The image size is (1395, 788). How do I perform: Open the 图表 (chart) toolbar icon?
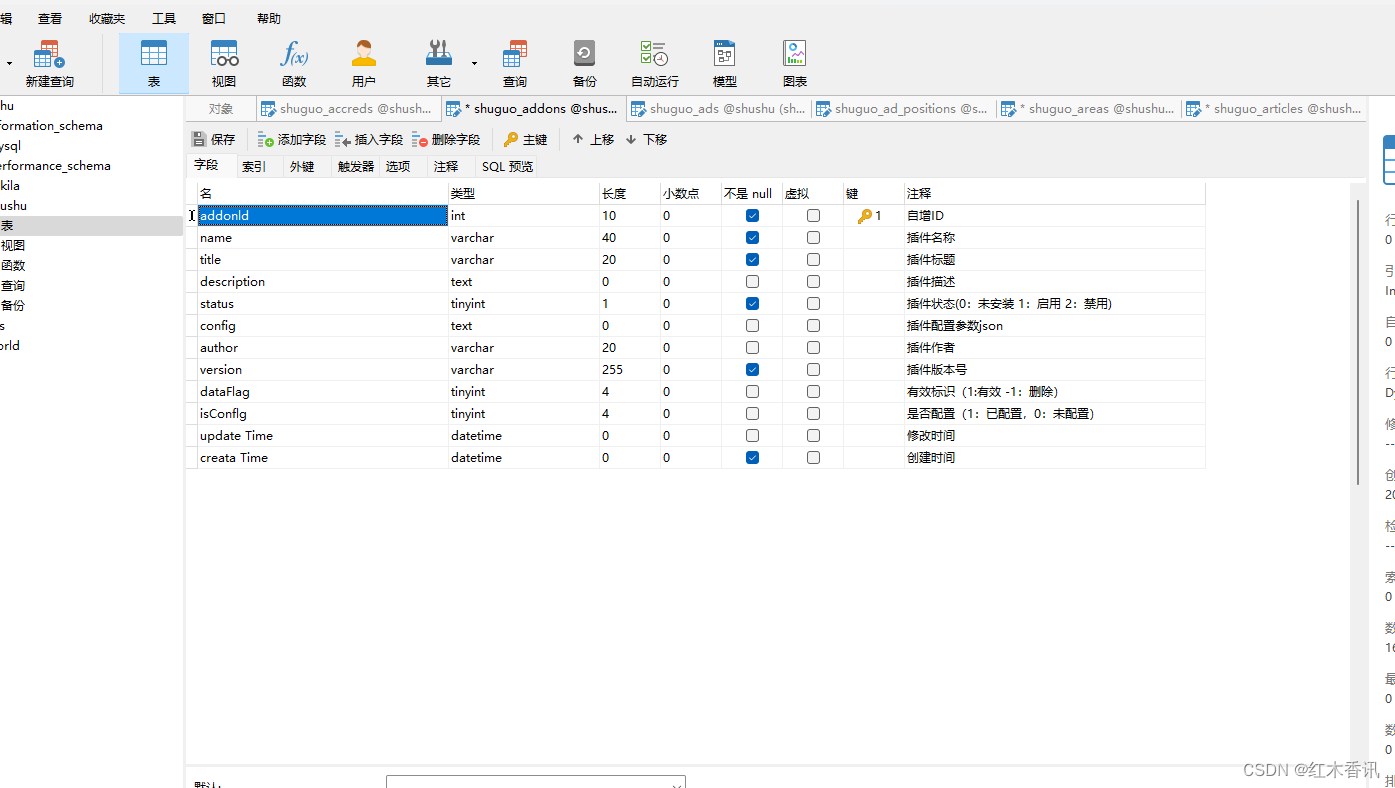point(795,64)
